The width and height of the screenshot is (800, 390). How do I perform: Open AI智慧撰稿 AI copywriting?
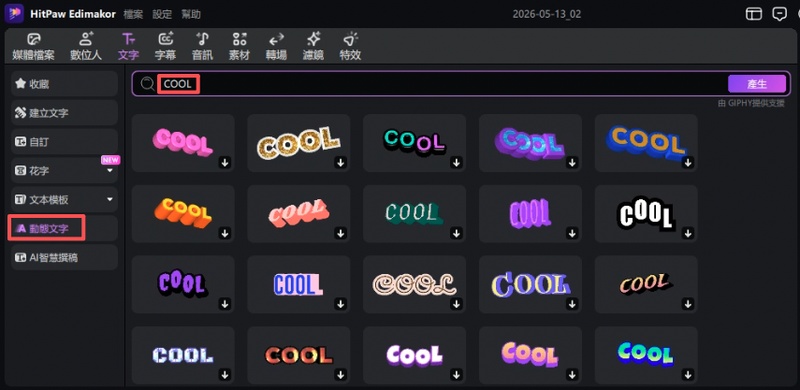64,258
